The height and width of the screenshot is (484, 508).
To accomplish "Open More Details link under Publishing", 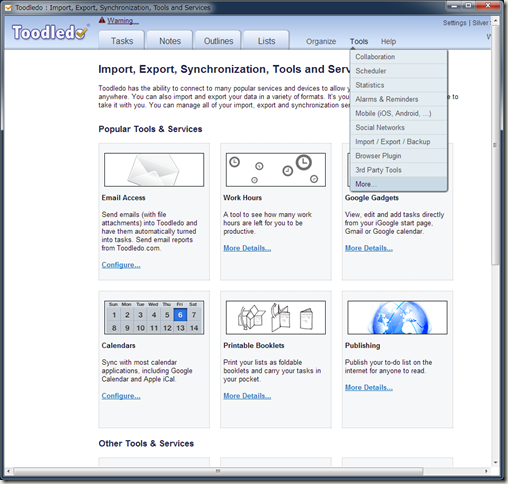I will [x=369, y=388].
